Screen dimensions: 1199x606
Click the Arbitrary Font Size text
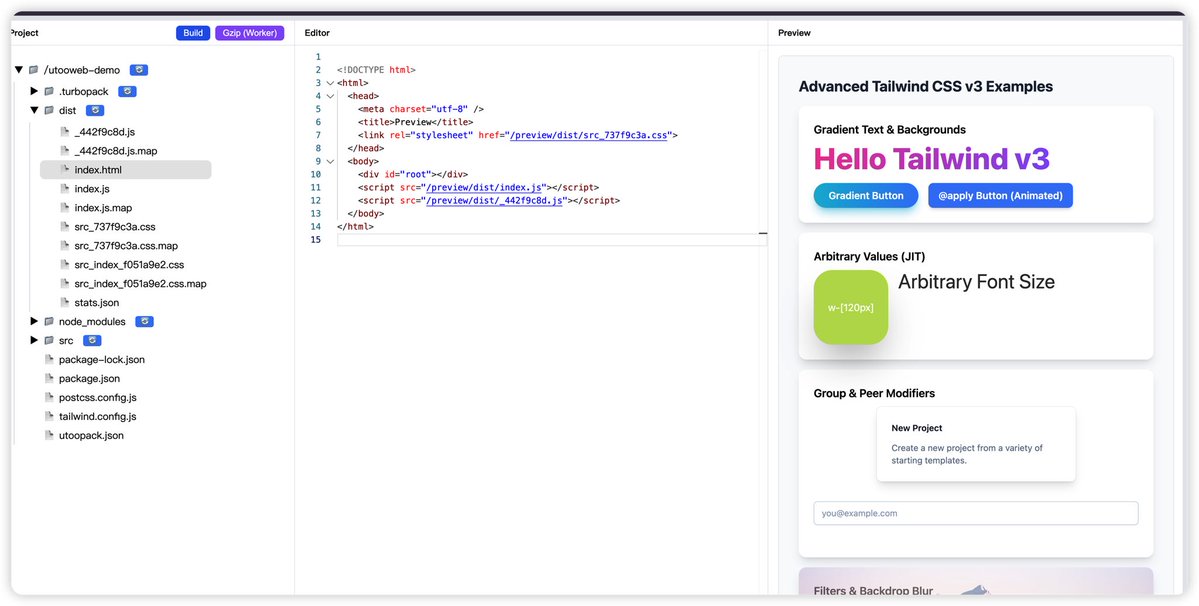[x=976, y=282]
